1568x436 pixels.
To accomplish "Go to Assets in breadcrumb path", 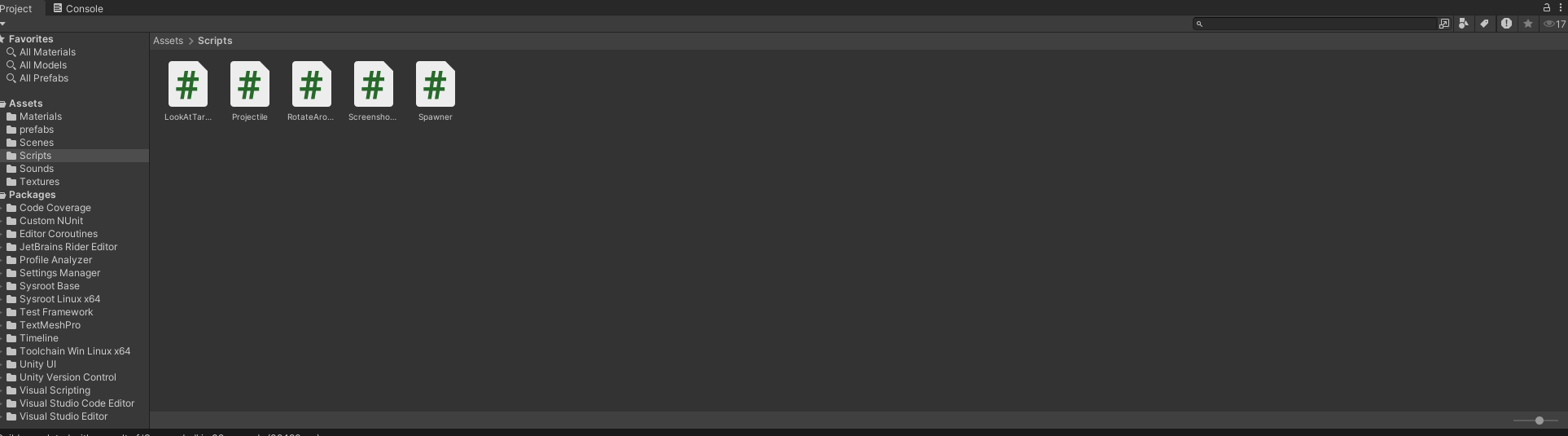I will [169, 41].
